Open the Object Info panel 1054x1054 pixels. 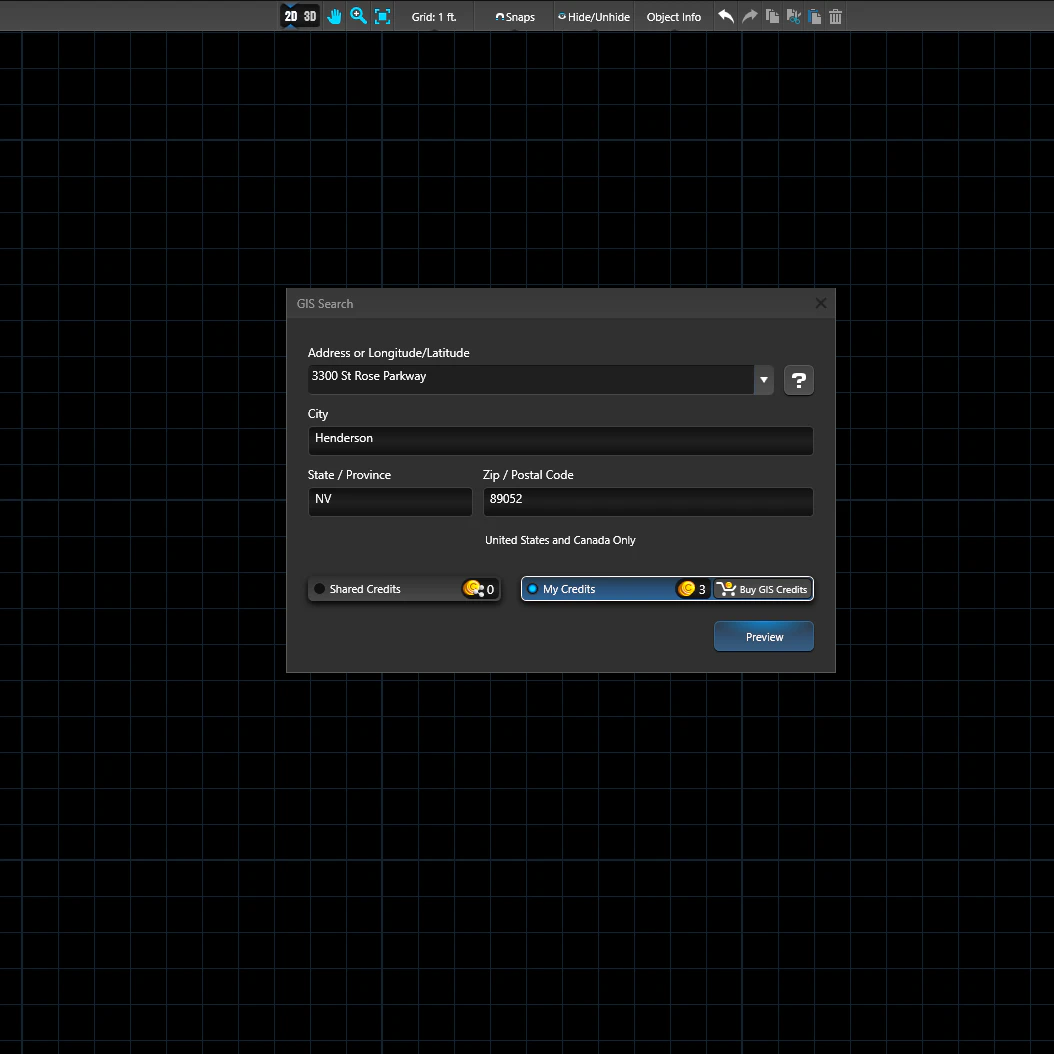point(673,16)
